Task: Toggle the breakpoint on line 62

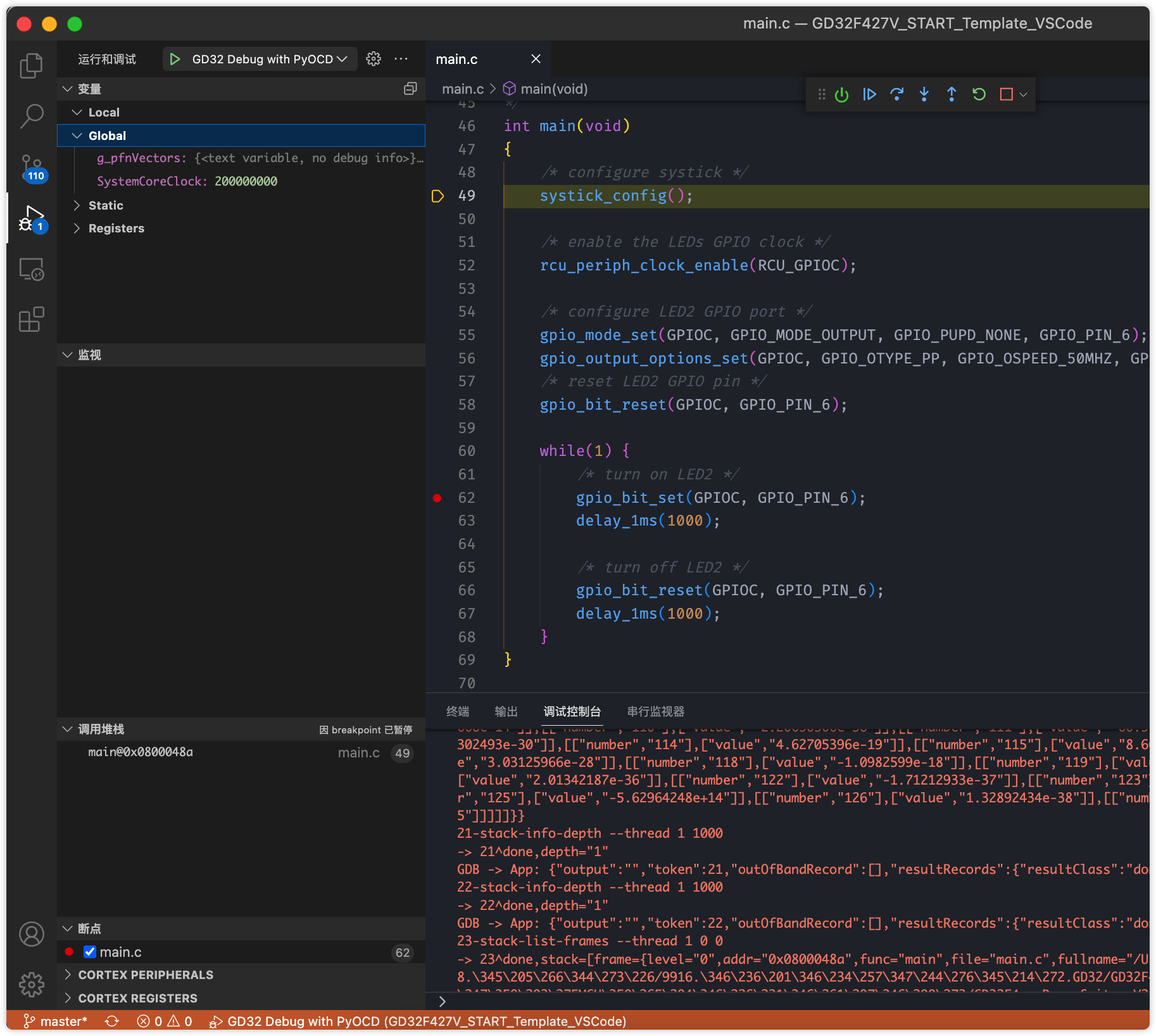Action: [x=437, y=498]
